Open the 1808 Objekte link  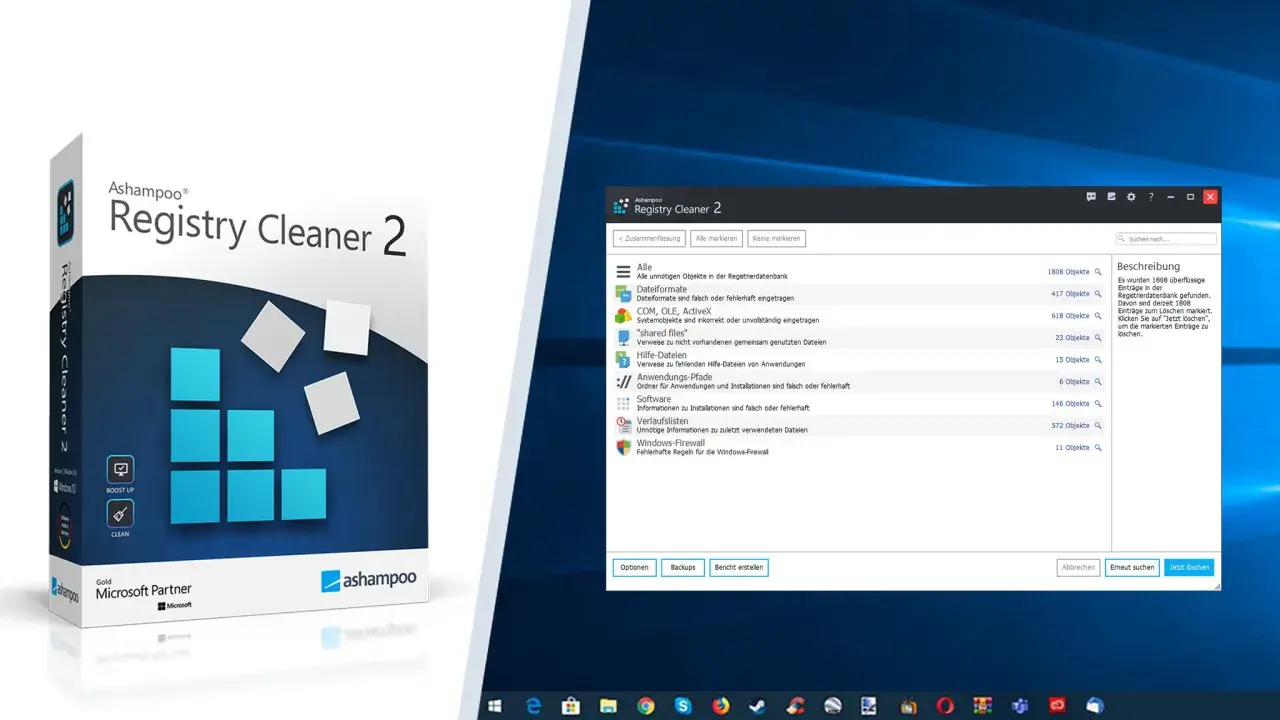click(x=1068, y=272)
